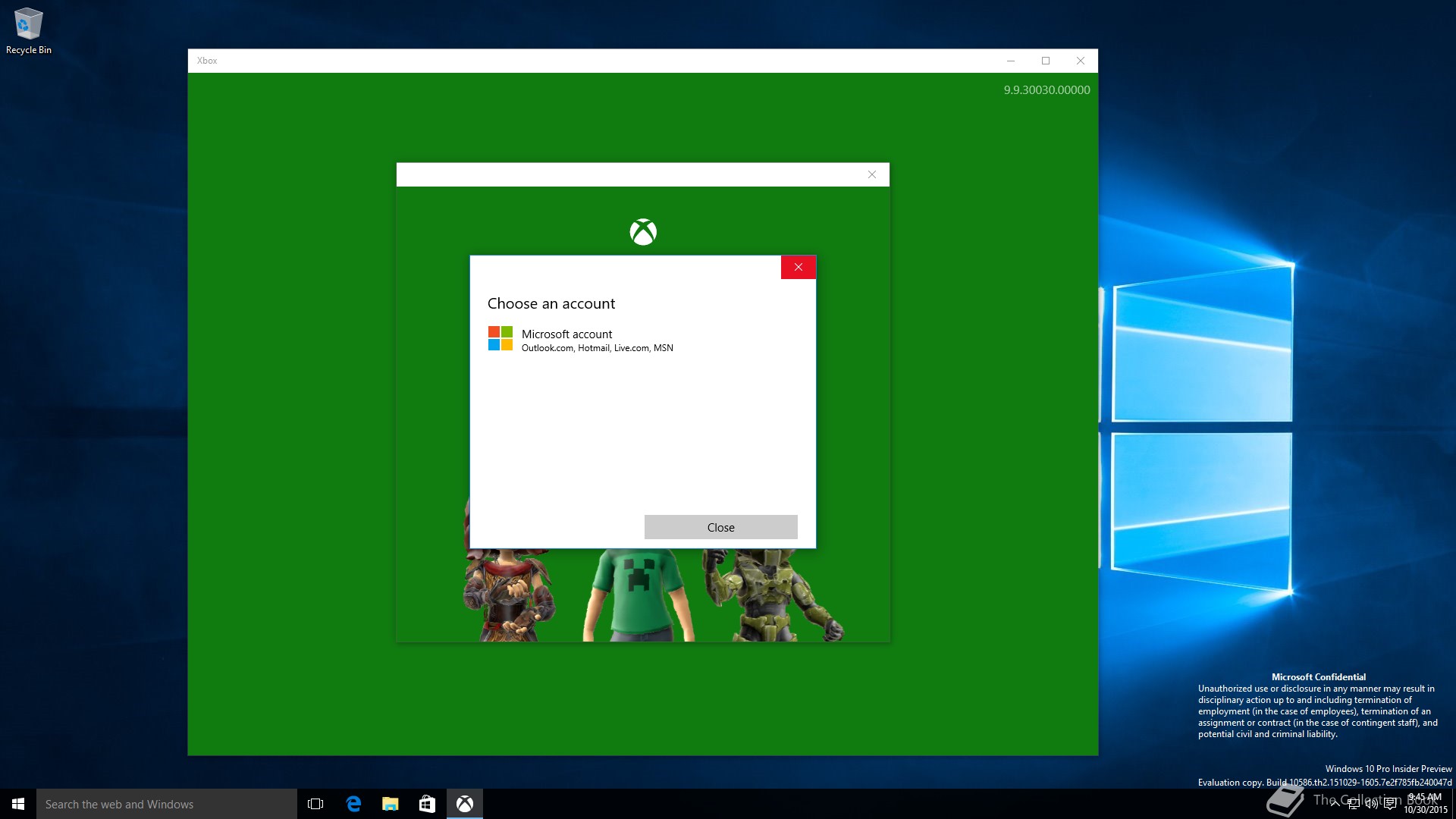Launch Microsoft Edge from taskbar
The width and height of the screenshot is (1456, 819).
tap(353, 804)
